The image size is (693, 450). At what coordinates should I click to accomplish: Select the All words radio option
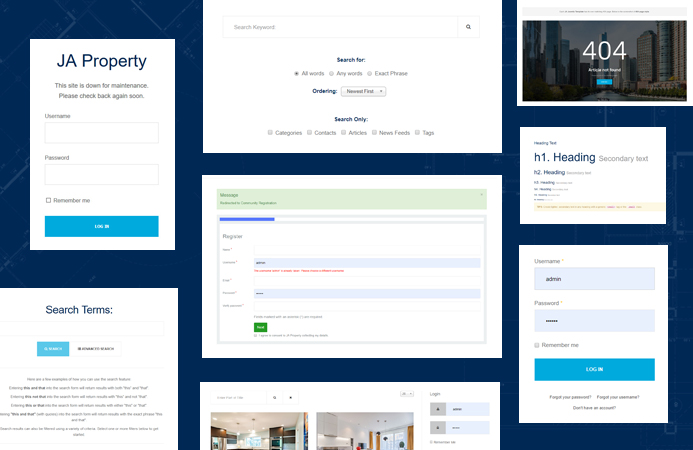click(x=297, y=73)
